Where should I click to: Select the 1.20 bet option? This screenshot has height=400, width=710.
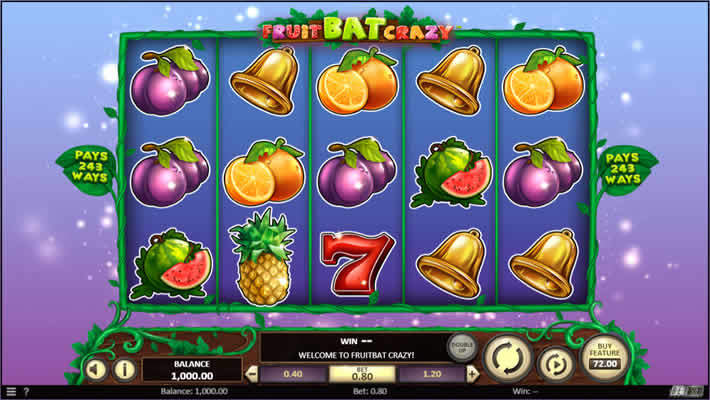pos(432,374)
